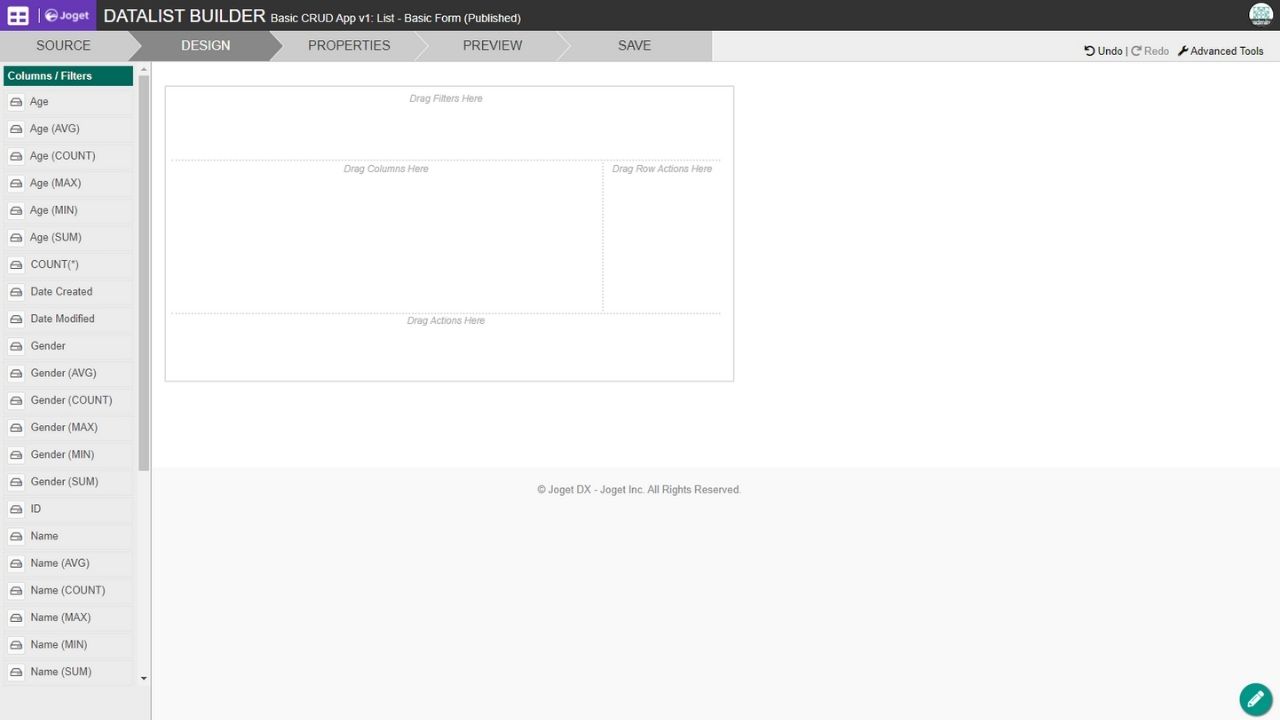Open the user profile avatar
The width and height of the screenshot is (1280, 720).
[x=1260, y=15]
